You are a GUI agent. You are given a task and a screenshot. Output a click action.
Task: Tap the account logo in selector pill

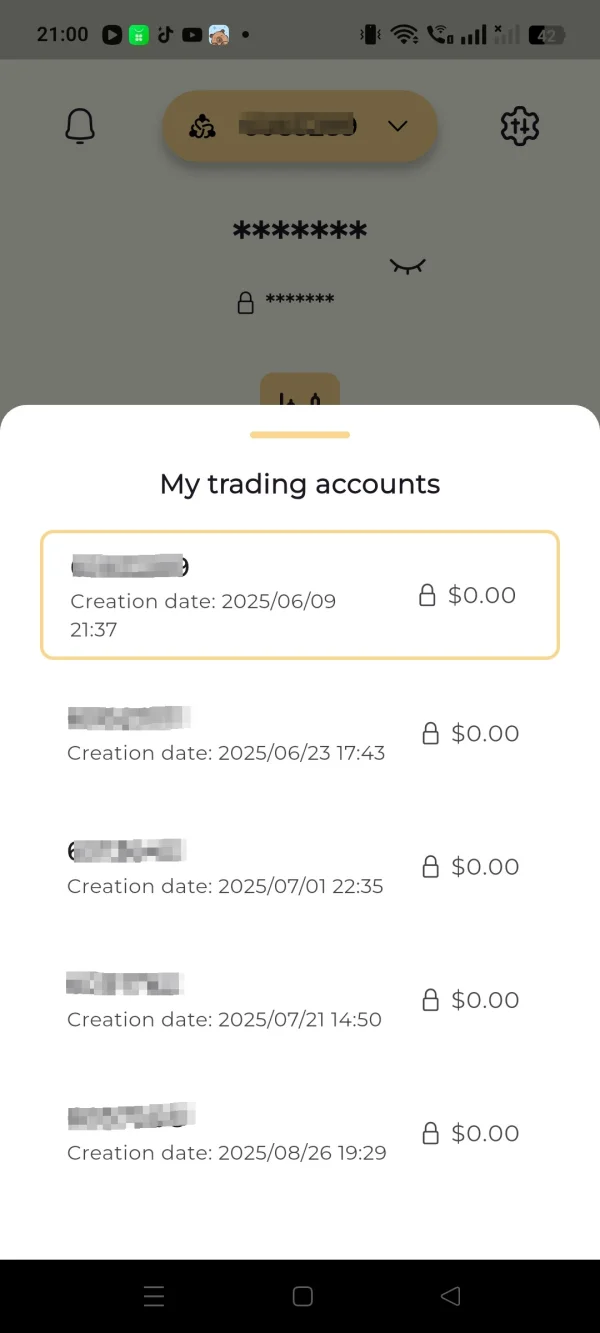(203, 127)
